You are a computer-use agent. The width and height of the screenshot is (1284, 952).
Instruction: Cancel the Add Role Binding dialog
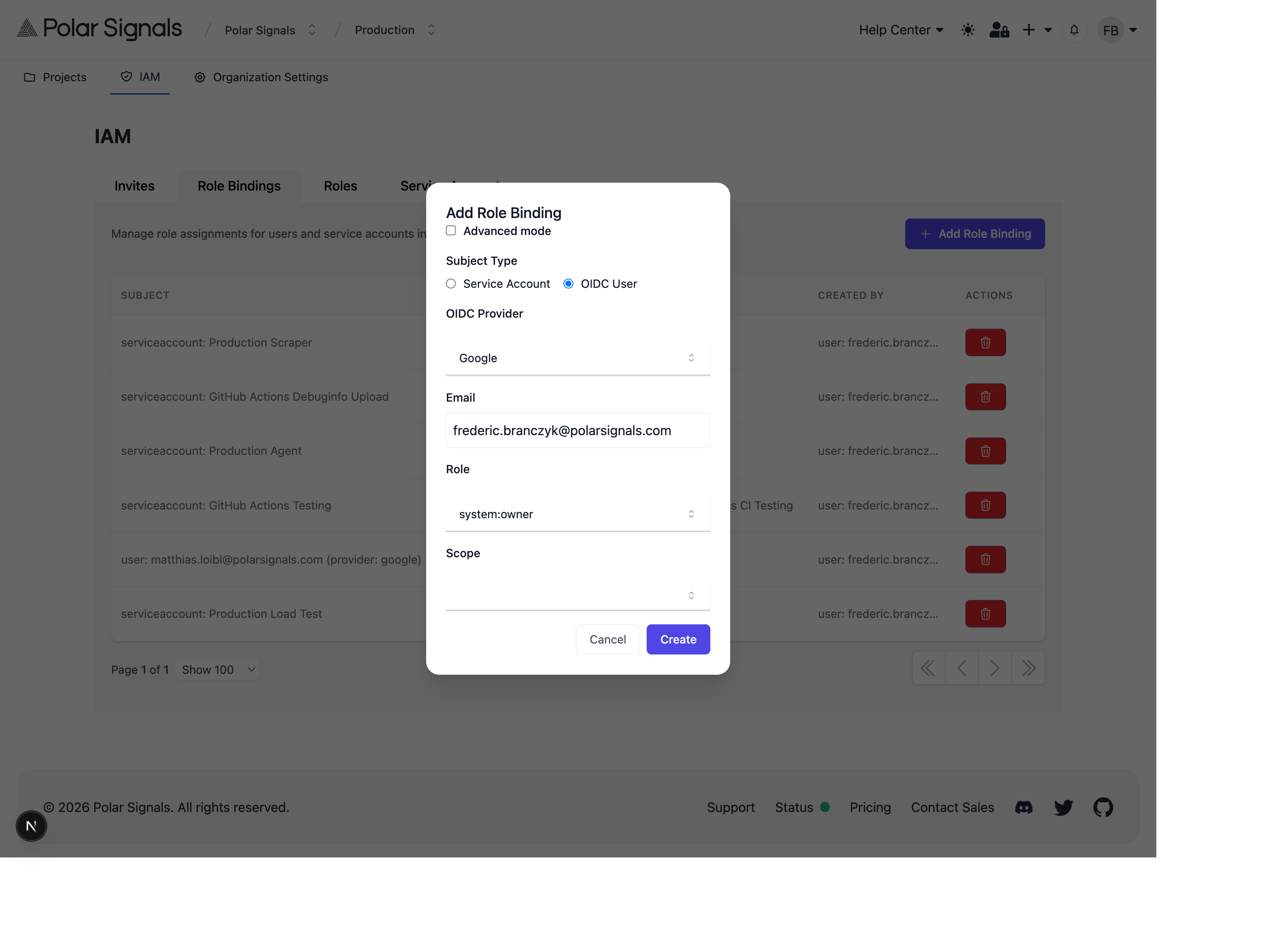click(608, 639)
